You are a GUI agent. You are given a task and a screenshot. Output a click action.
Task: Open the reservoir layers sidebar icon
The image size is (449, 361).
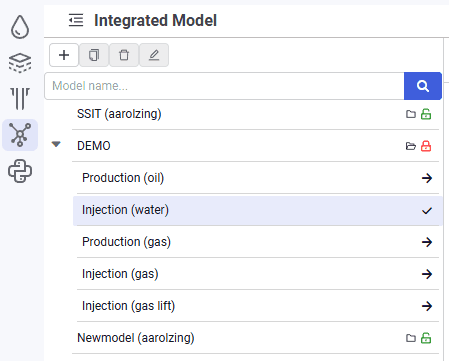(20, 63)
